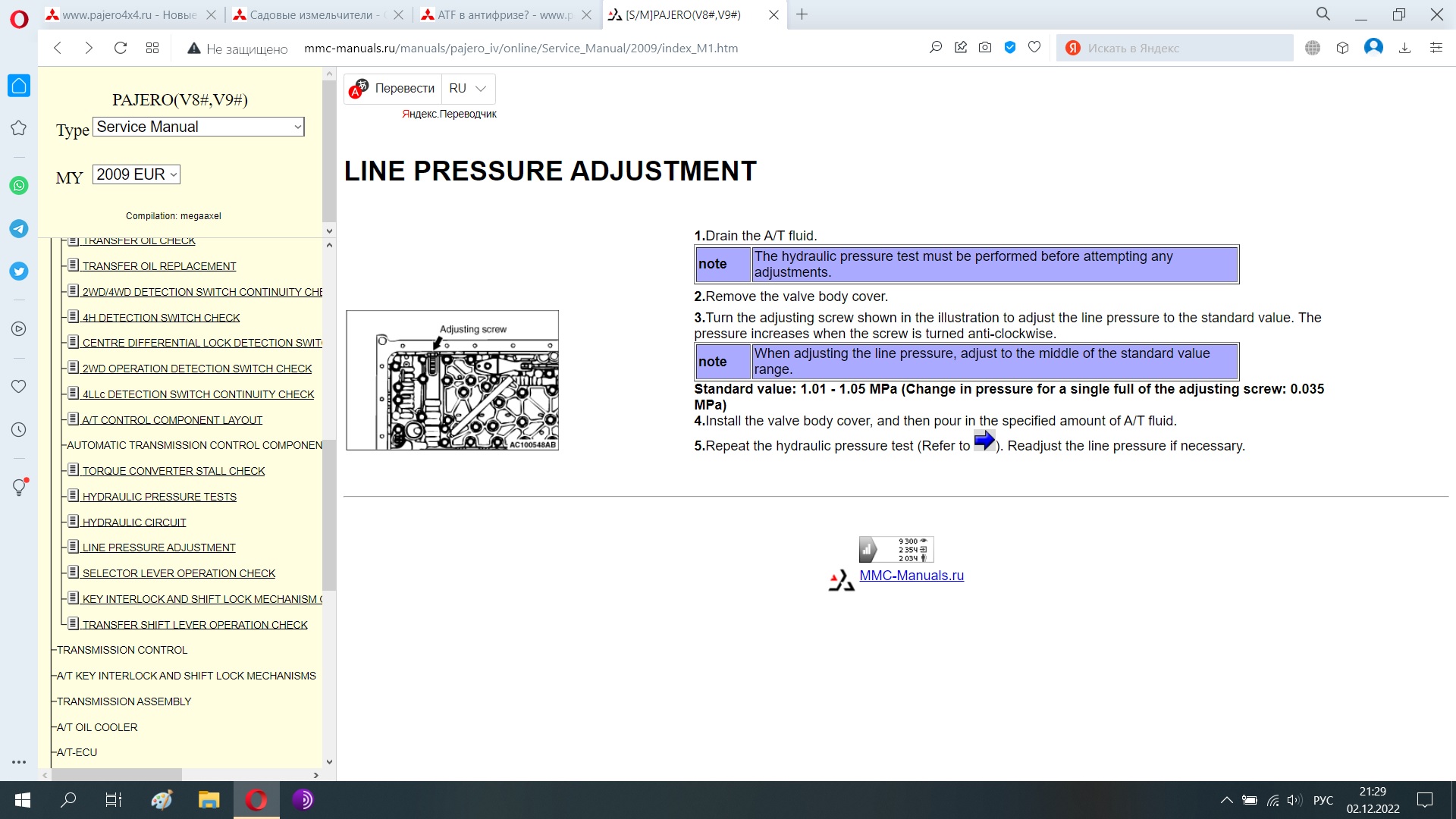Reload the current page

click(120, 48)
